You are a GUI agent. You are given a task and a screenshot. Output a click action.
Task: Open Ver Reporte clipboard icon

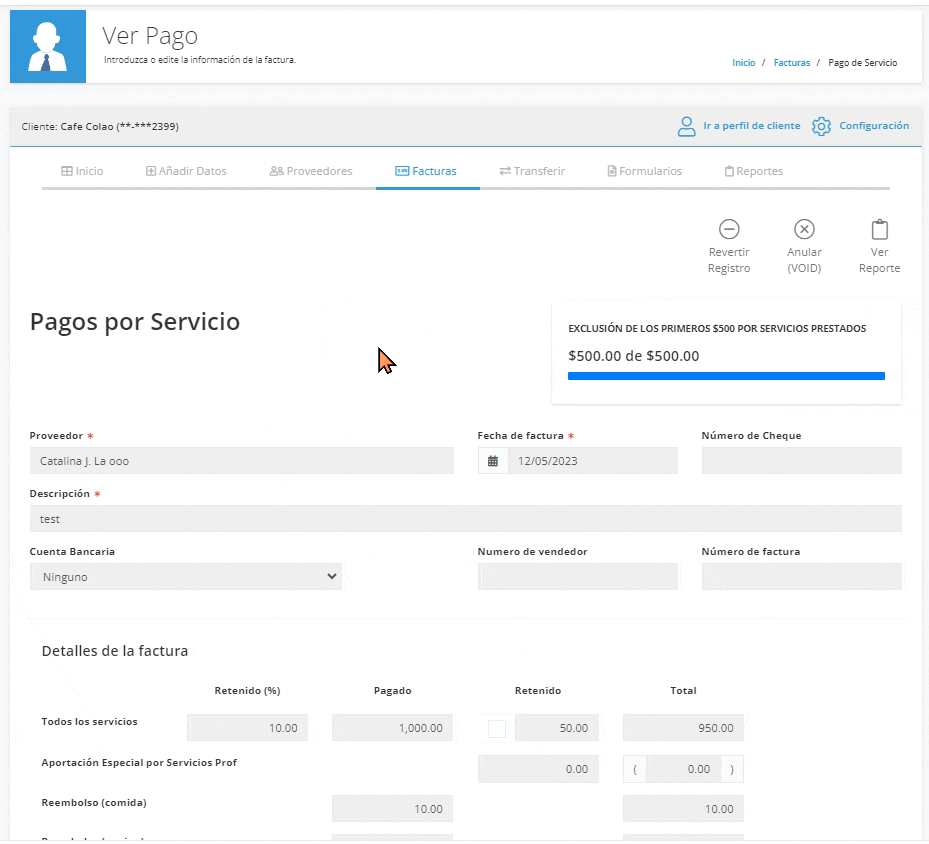tap(879, 229)
